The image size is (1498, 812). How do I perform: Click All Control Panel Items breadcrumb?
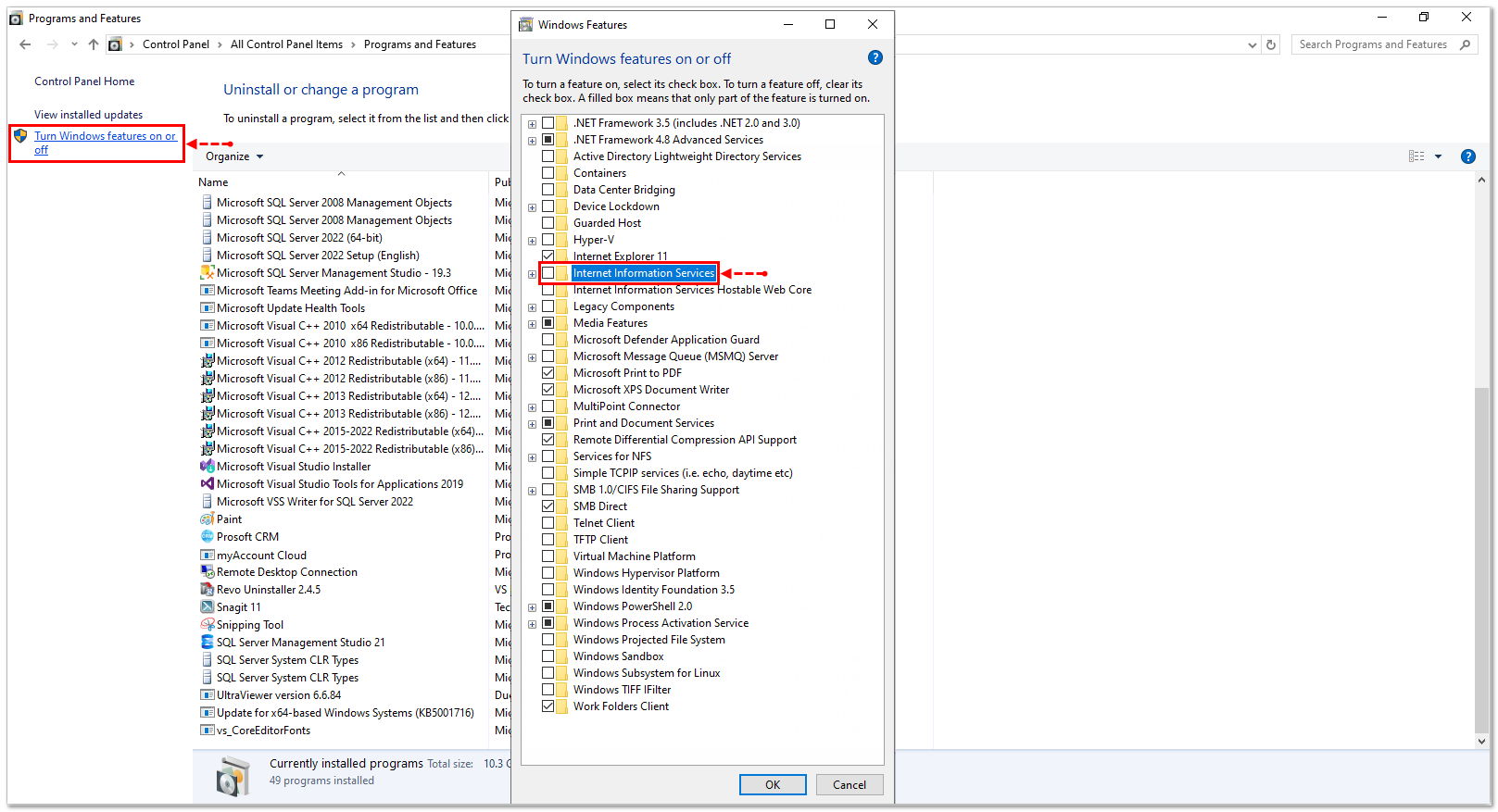[286, 44]
